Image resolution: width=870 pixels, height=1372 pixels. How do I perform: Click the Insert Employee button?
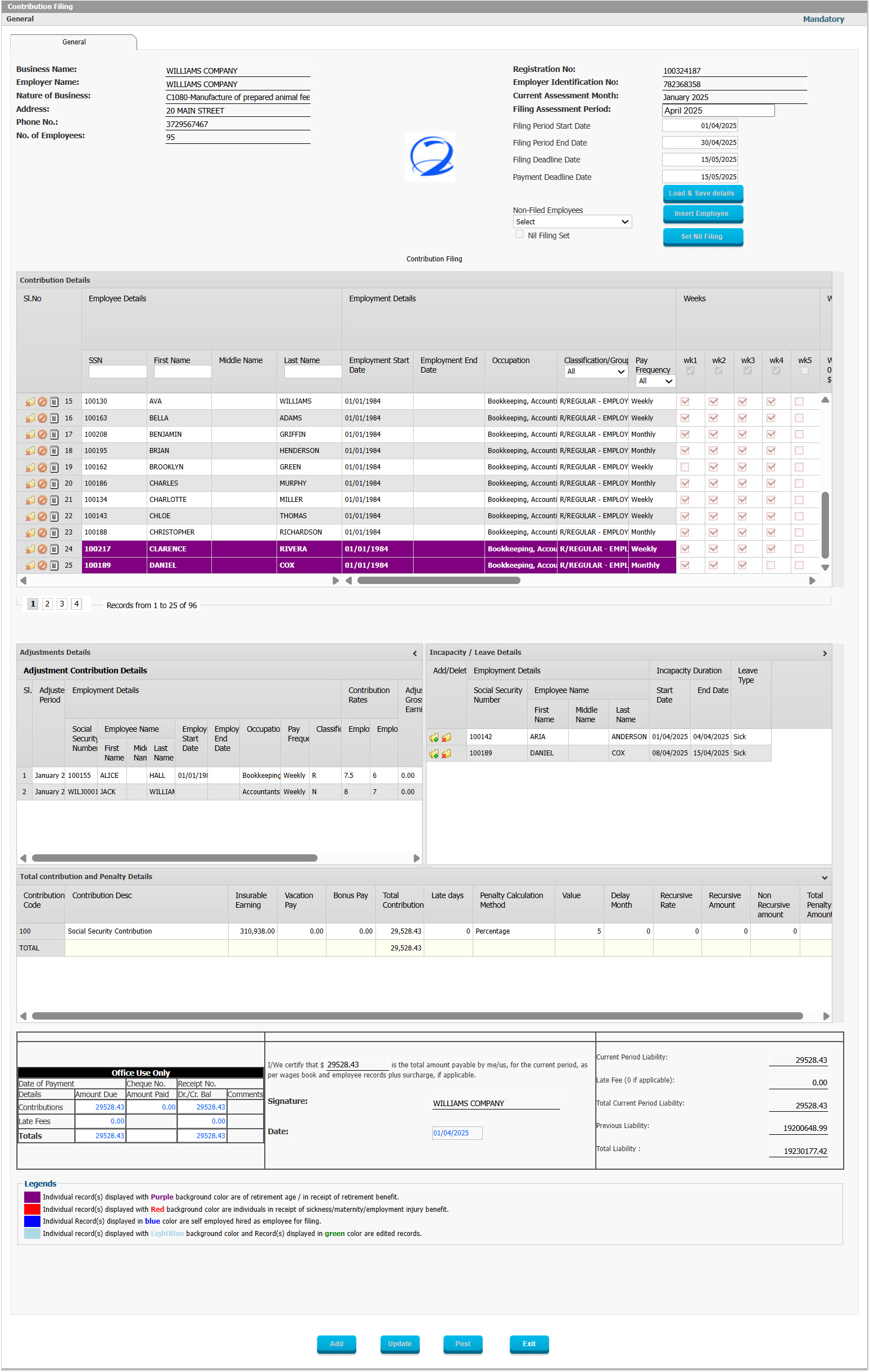coord(702,214)
